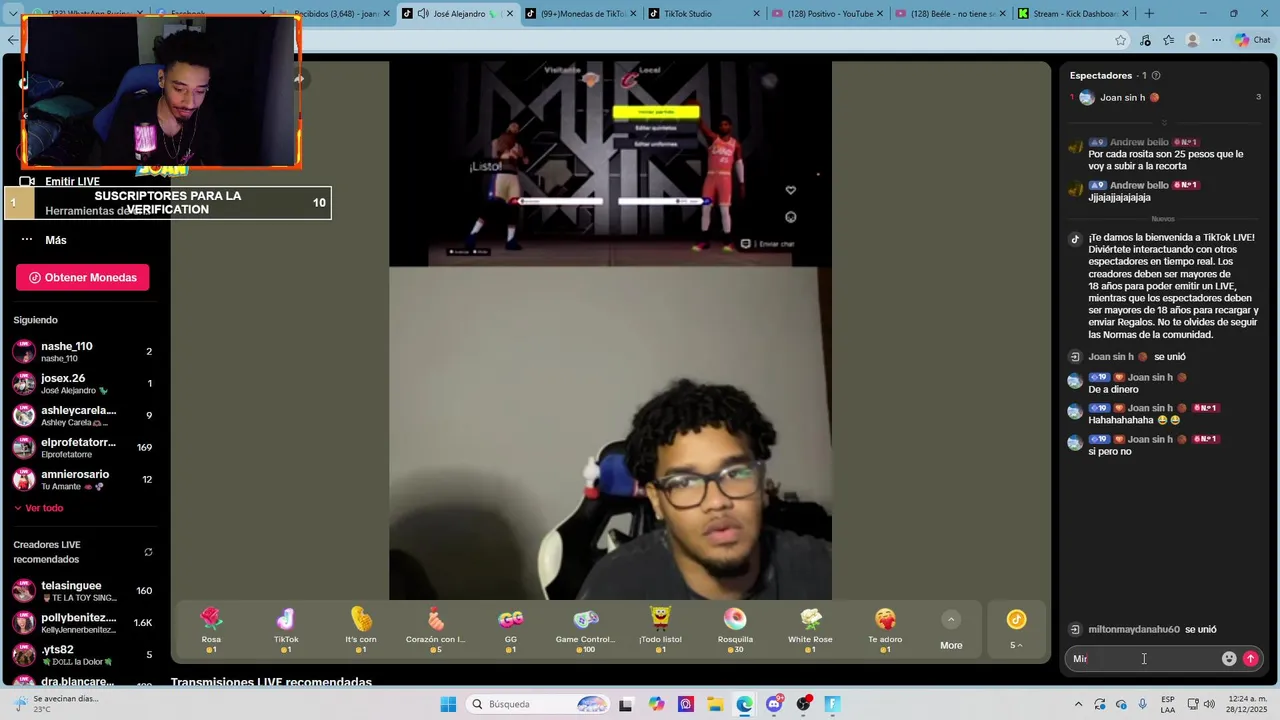Open Emitir LIVE in sidebar

point(60,181)
